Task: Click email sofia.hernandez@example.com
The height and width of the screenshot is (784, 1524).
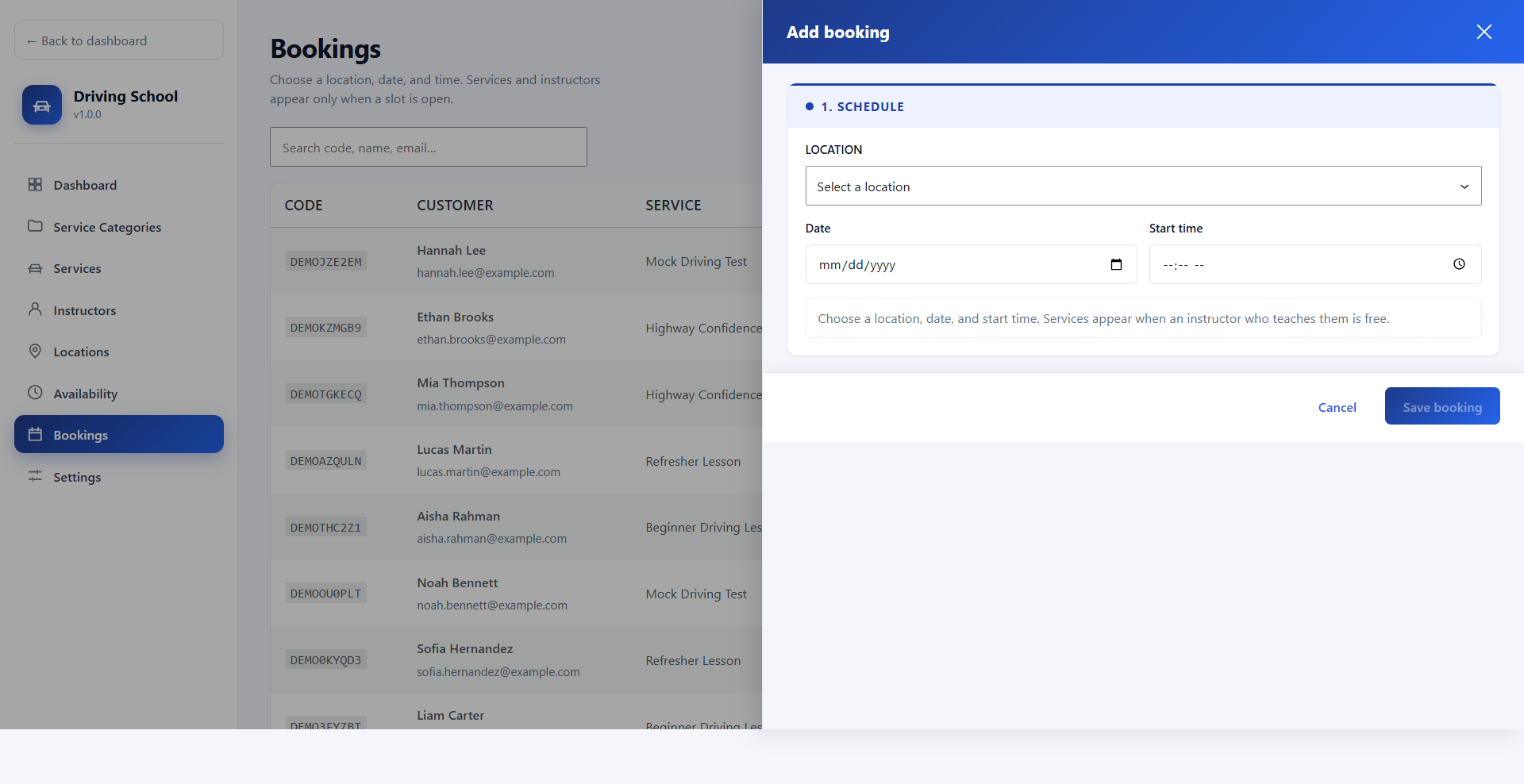Action: (x=498, y=672)
